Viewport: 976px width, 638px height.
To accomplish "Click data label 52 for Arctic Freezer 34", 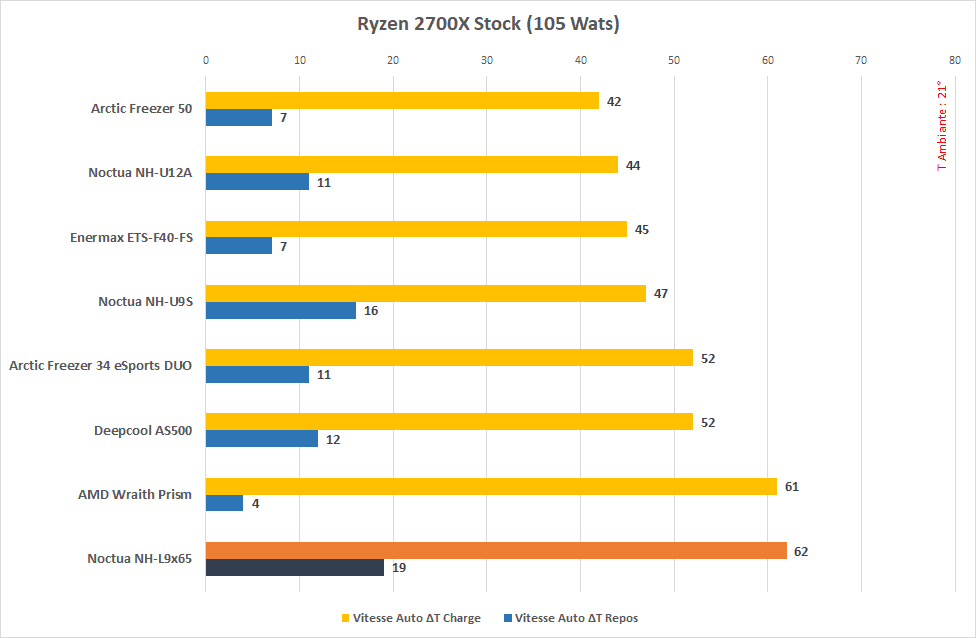I will point(708,359).
